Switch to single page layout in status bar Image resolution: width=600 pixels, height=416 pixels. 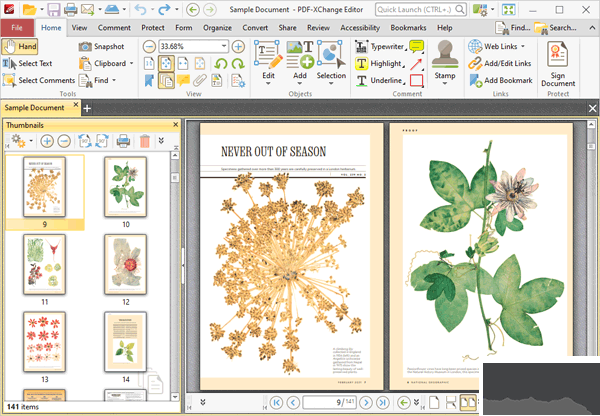point(436,402)
